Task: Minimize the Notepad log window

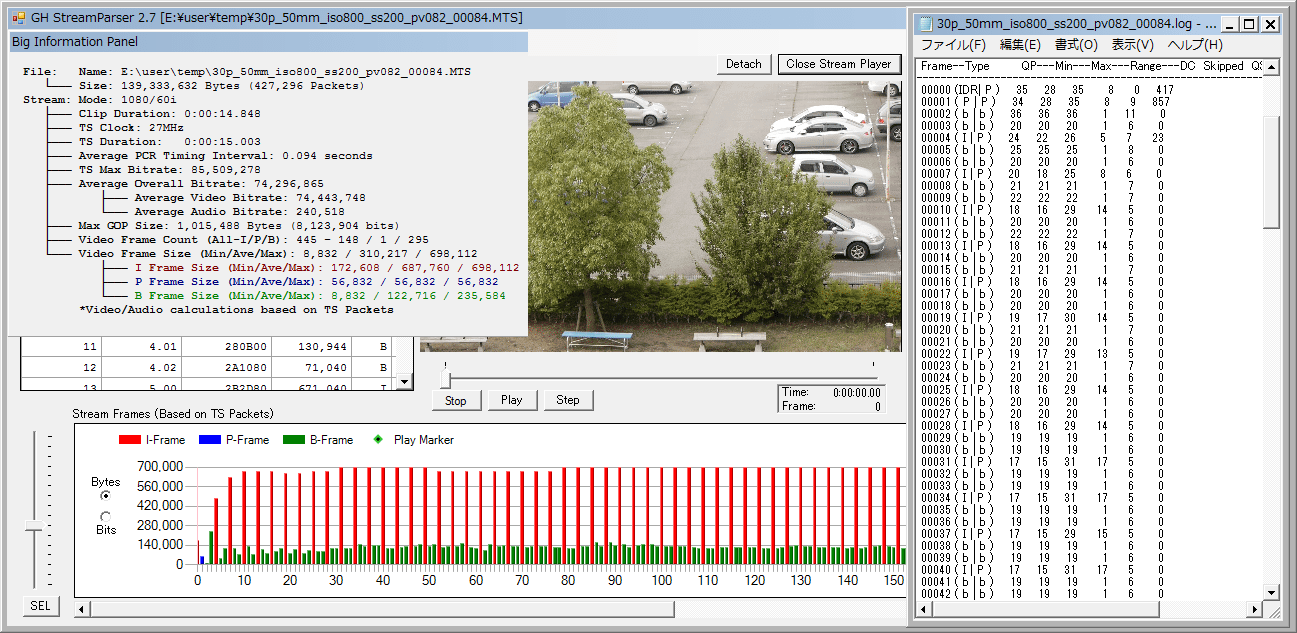Action: tap(1231, 24)
